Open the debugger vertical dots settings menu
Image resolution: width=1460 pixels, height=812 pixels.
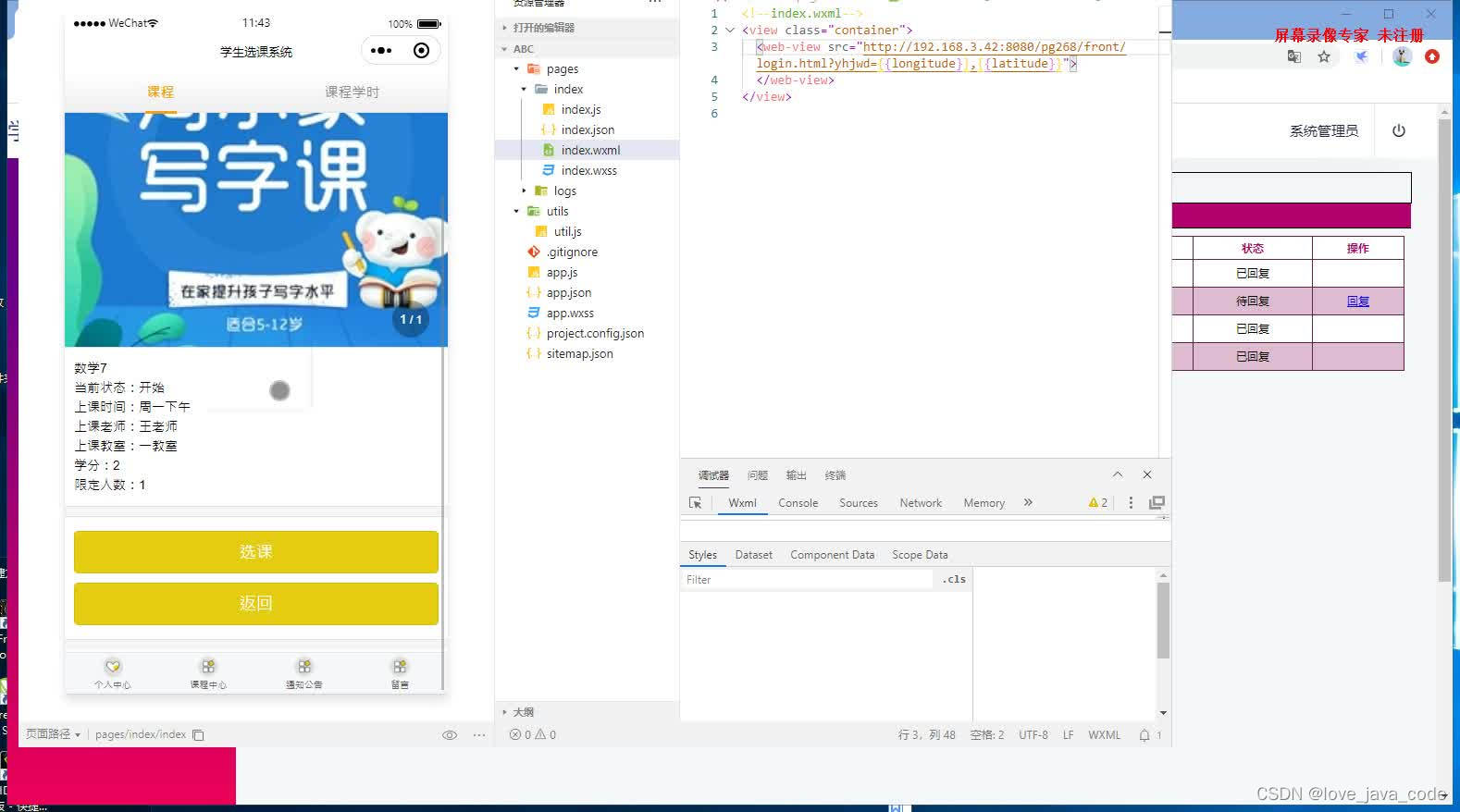coord(1131,503)
